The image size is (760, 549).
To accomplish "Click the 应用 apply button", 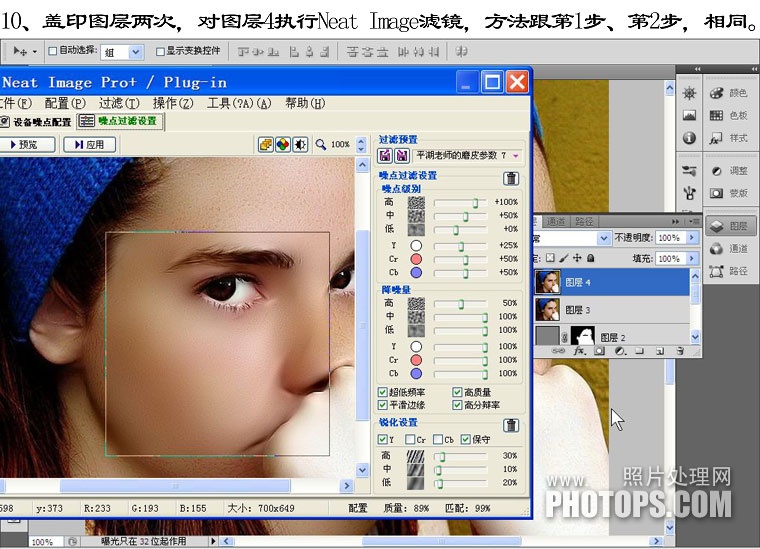I will pos(90,144).
